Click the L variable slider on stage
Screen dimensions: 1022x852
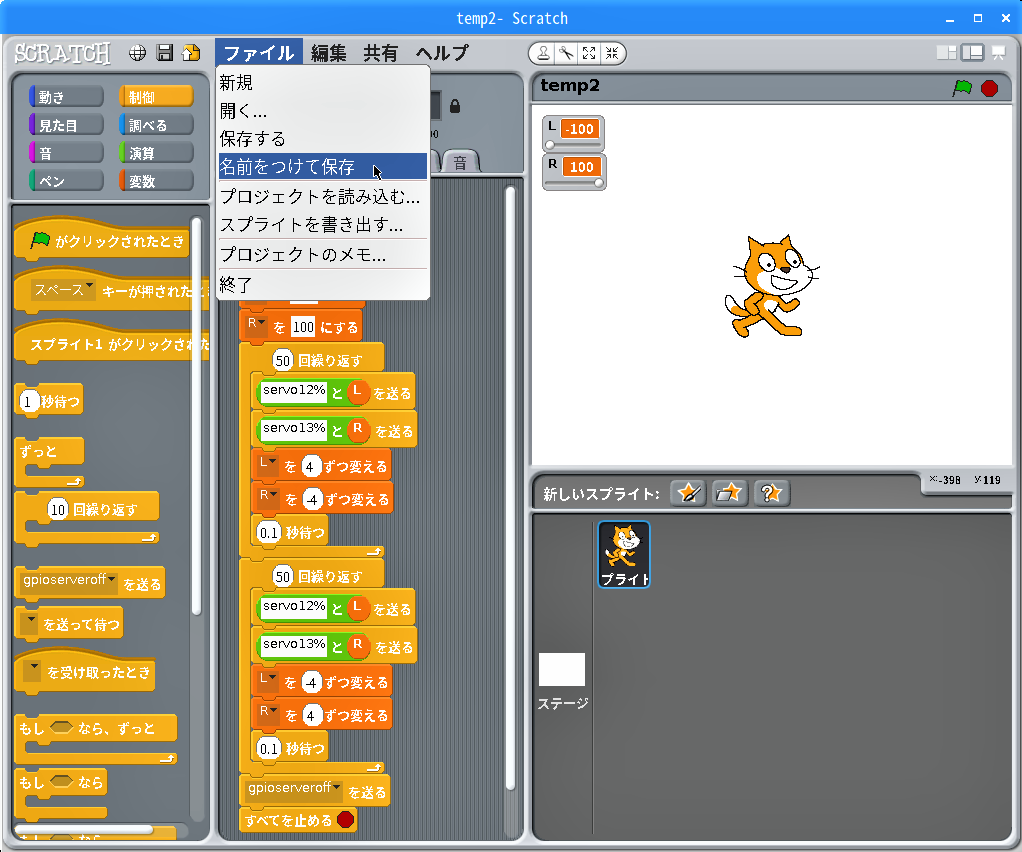coord(574,145)
